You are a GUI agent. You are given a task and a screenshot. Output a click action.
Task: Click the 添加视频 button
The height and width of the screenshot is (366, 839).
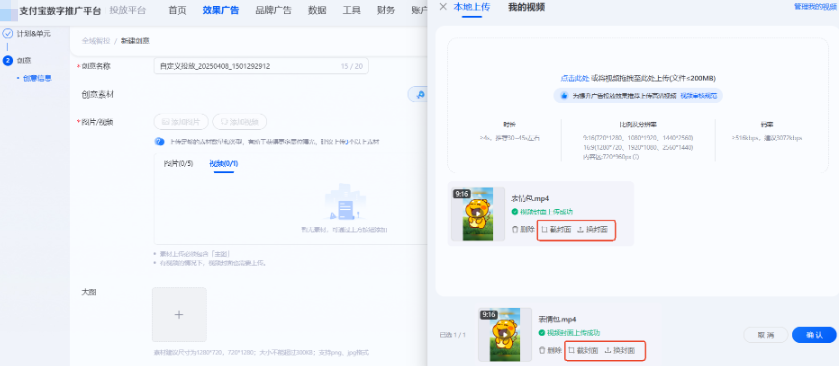tap(240, 122)
